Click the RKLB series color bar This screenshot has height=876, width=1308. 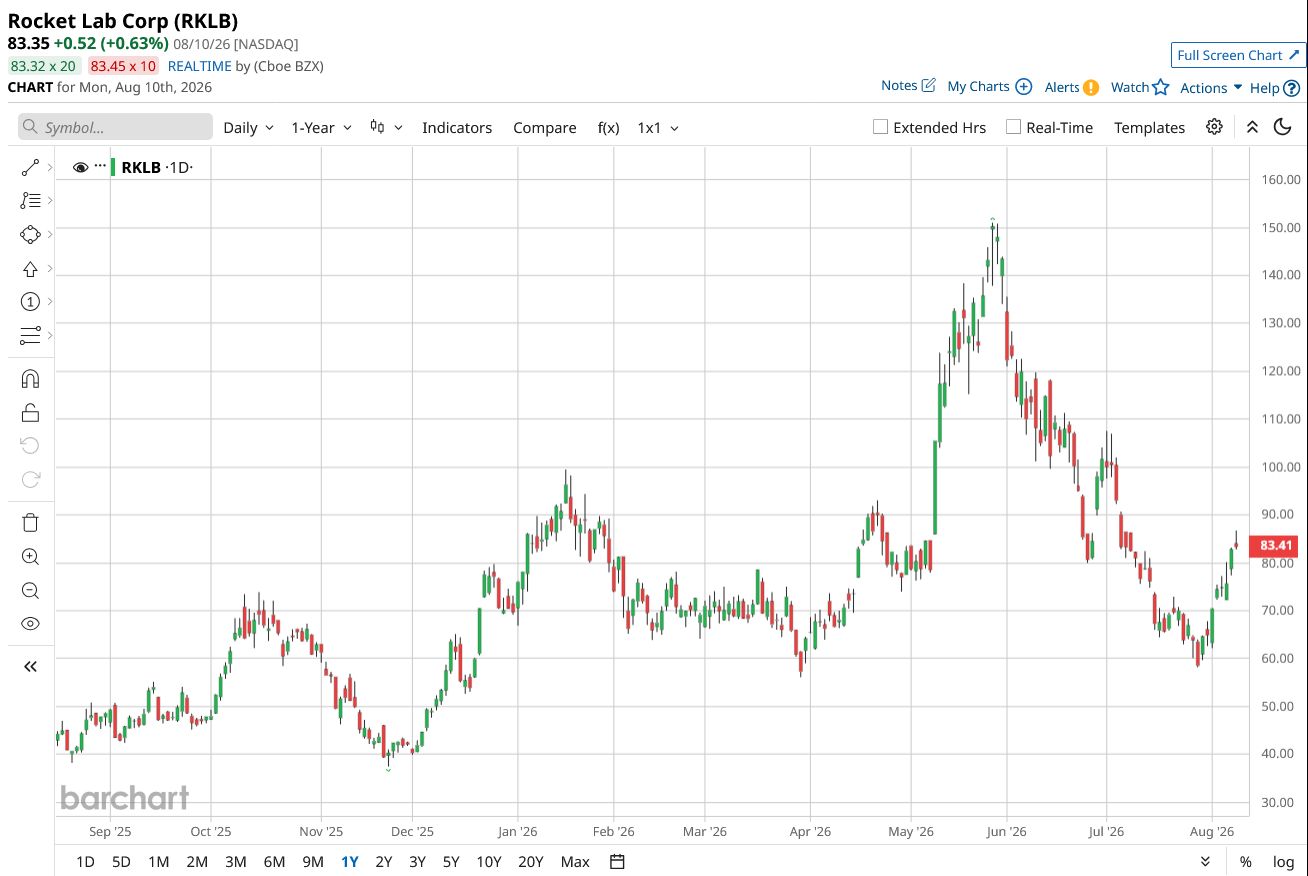click(113, 167)
